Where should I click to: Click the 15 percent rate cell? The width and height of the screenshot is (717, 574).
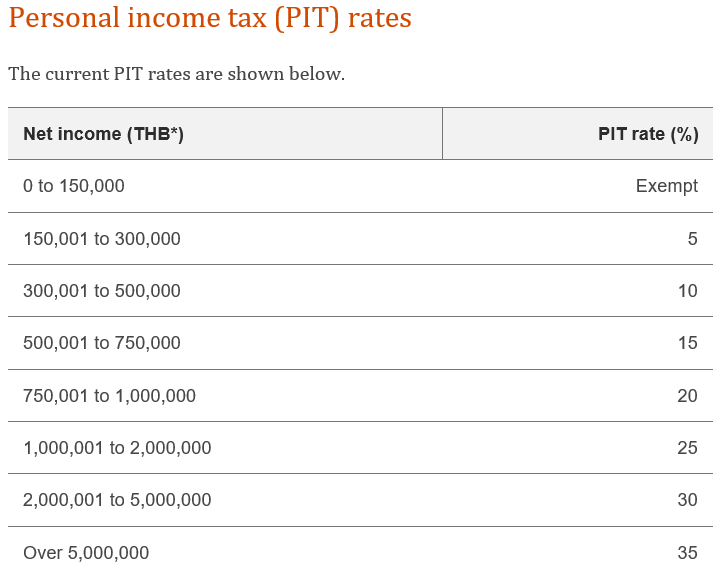(687, 343)
